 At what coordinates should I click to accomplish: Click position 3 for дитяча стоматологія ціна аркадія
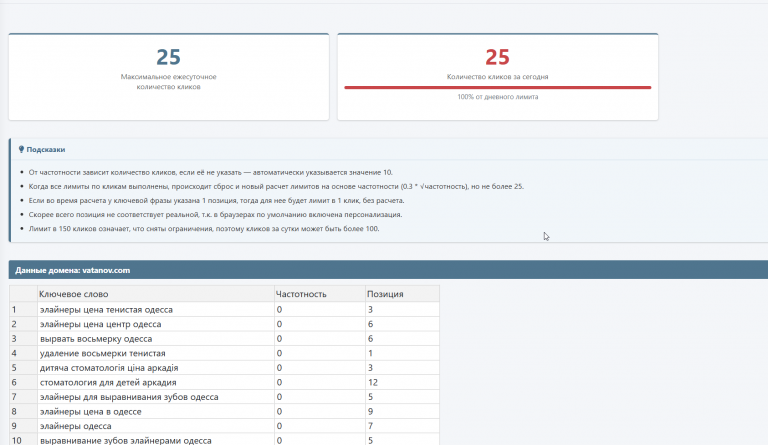pos(402,368)
